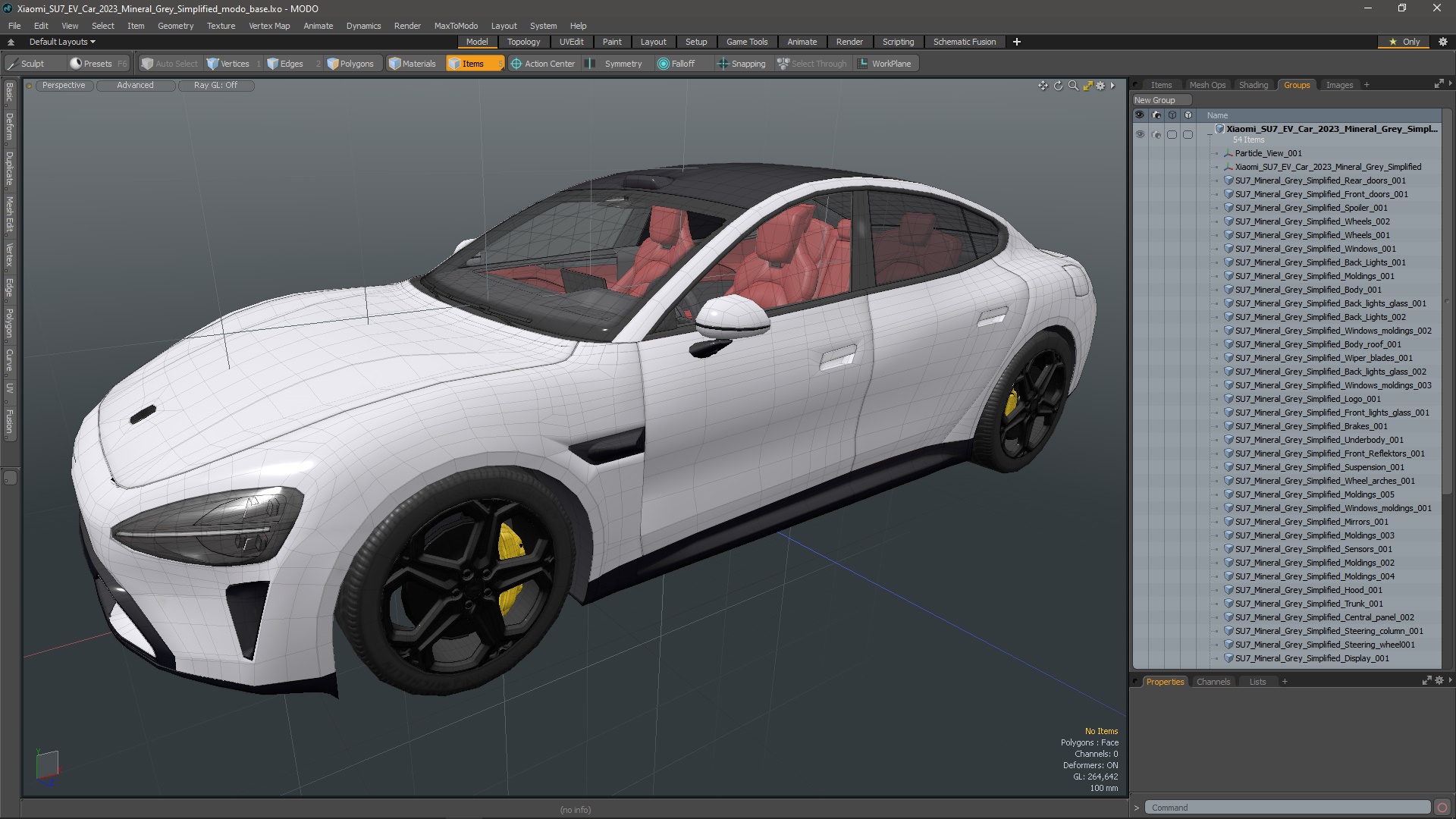Click the Command input field
1456x819 pixels.
click(1286, 808)
